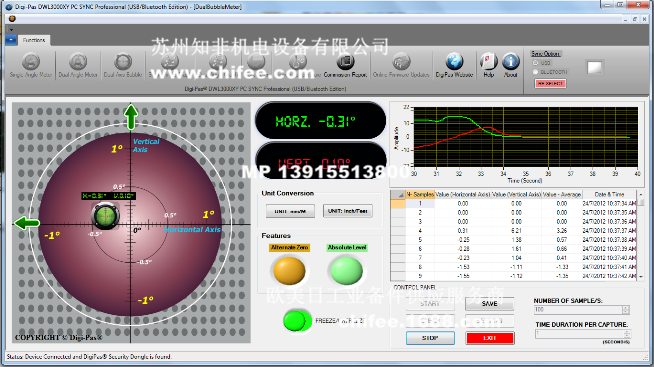This screenshot has width=654, height=367.
Task: Toggle the green Freeze switch
Action: (297, 321)
